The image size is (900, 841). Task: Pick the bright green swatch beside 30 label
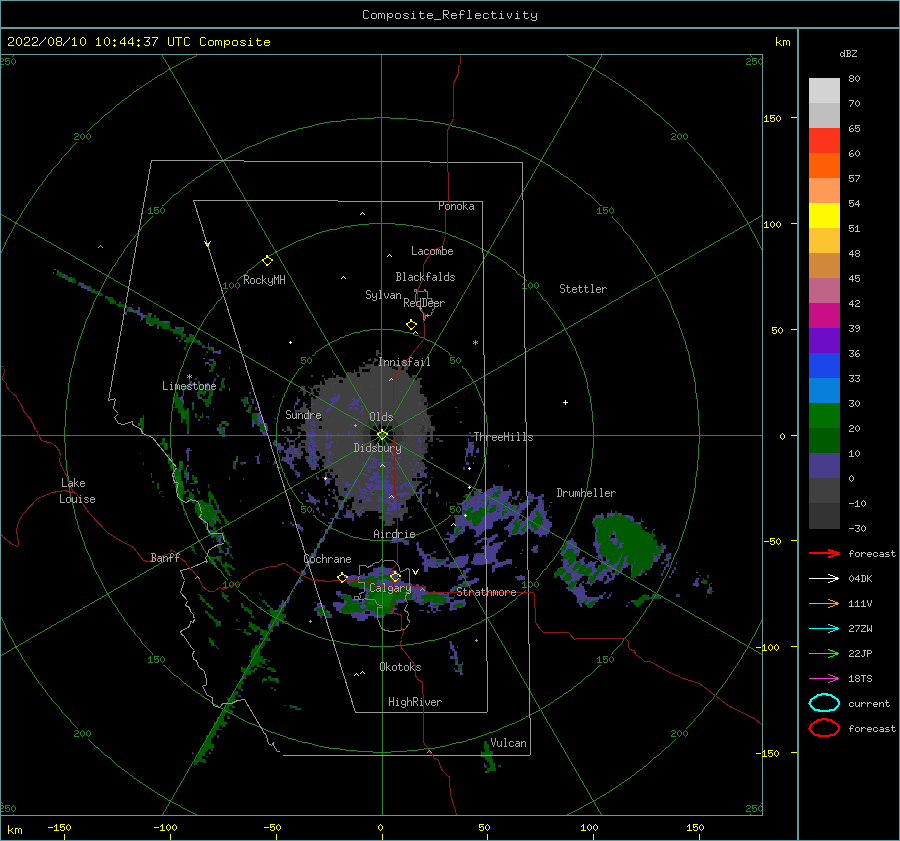pos(824,416)
